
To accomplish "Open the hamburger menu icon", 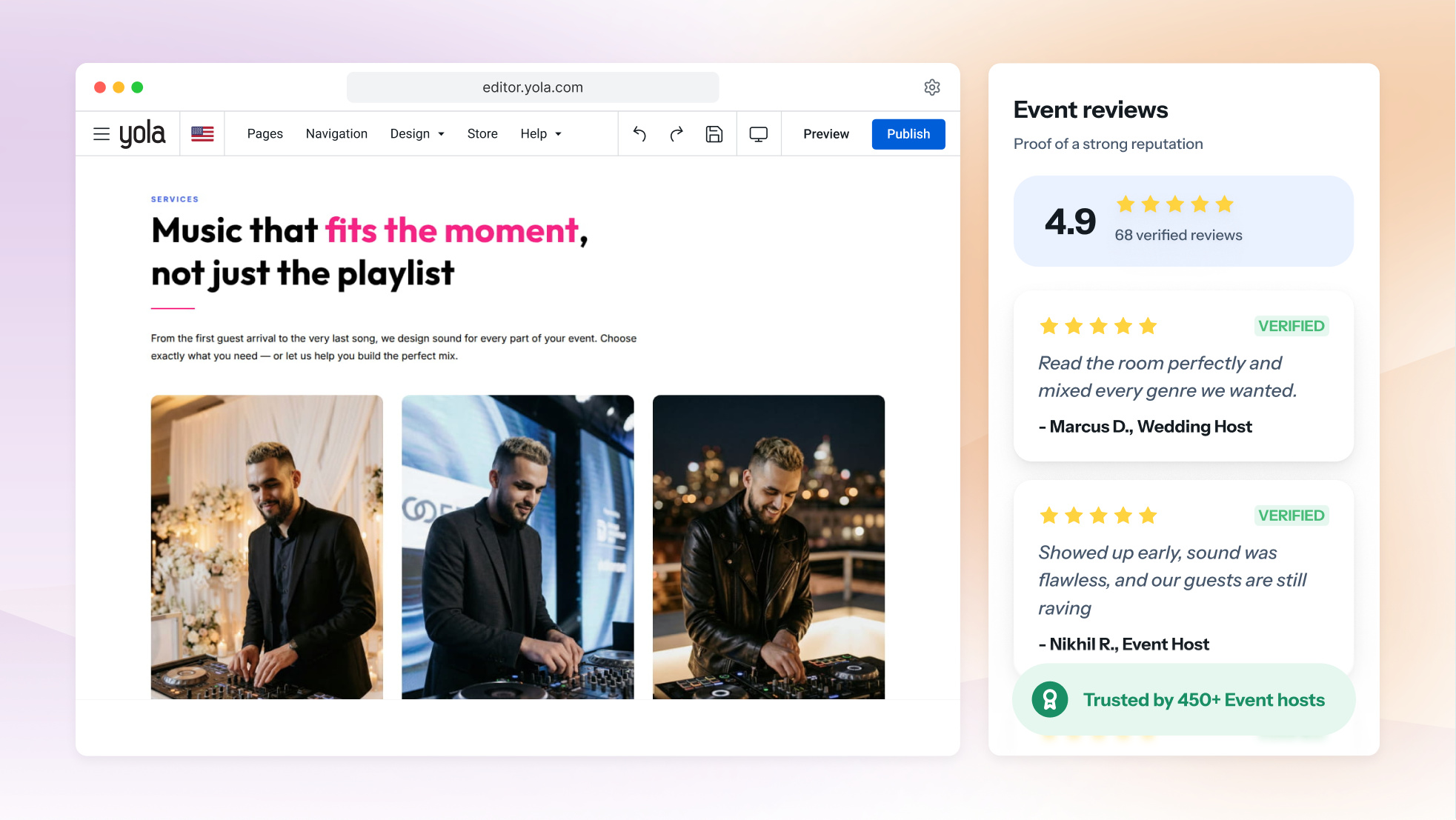I will 102,134.
